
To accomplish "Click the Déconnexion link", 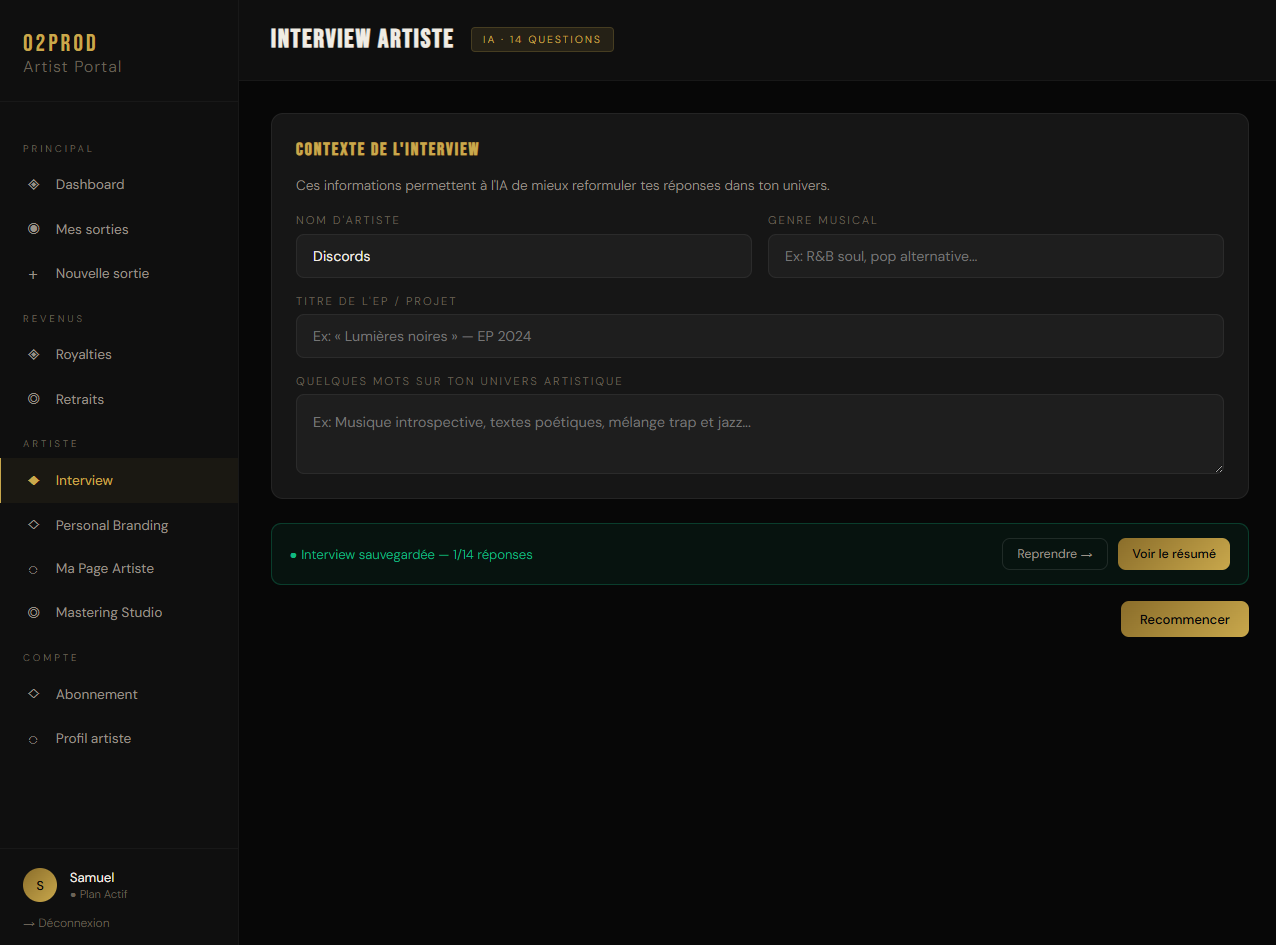I will pos(66,923).
